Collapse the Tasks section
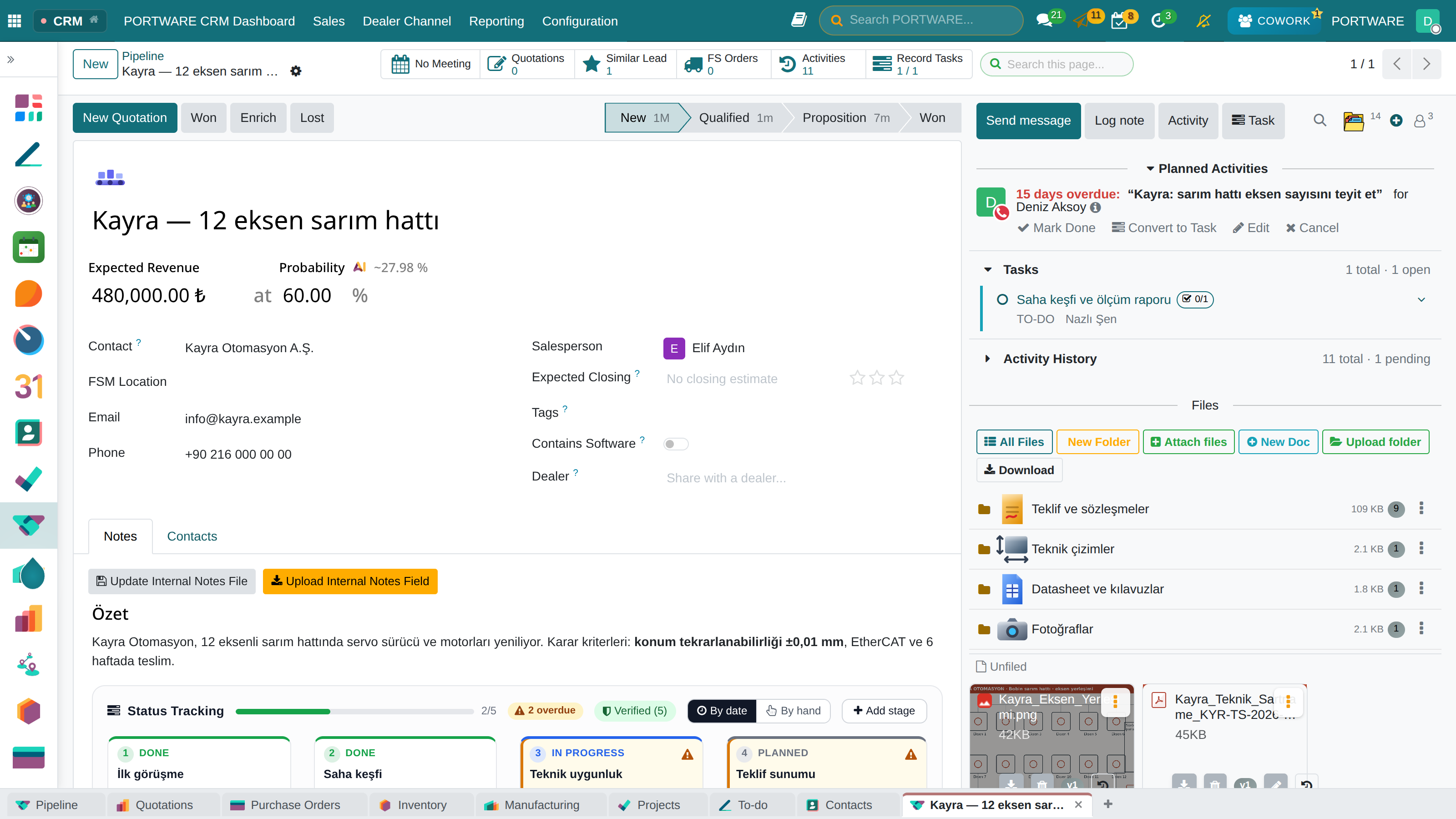The width and height of the screenshot is (1456, 819). (987, 270)
